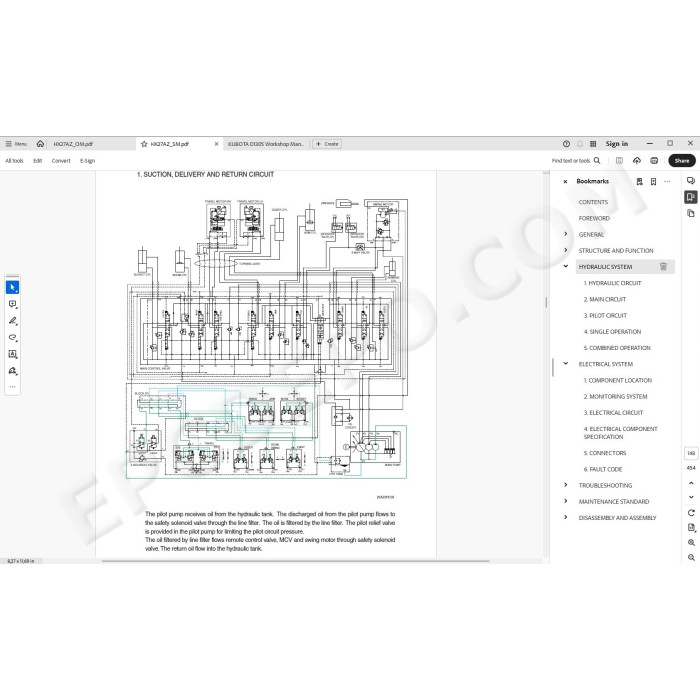Image resolution: width=700 pixels, height=700 pixels.
Task: Click the find current bookmark icon
Action: pyautogui.click(x=640, y=181)
